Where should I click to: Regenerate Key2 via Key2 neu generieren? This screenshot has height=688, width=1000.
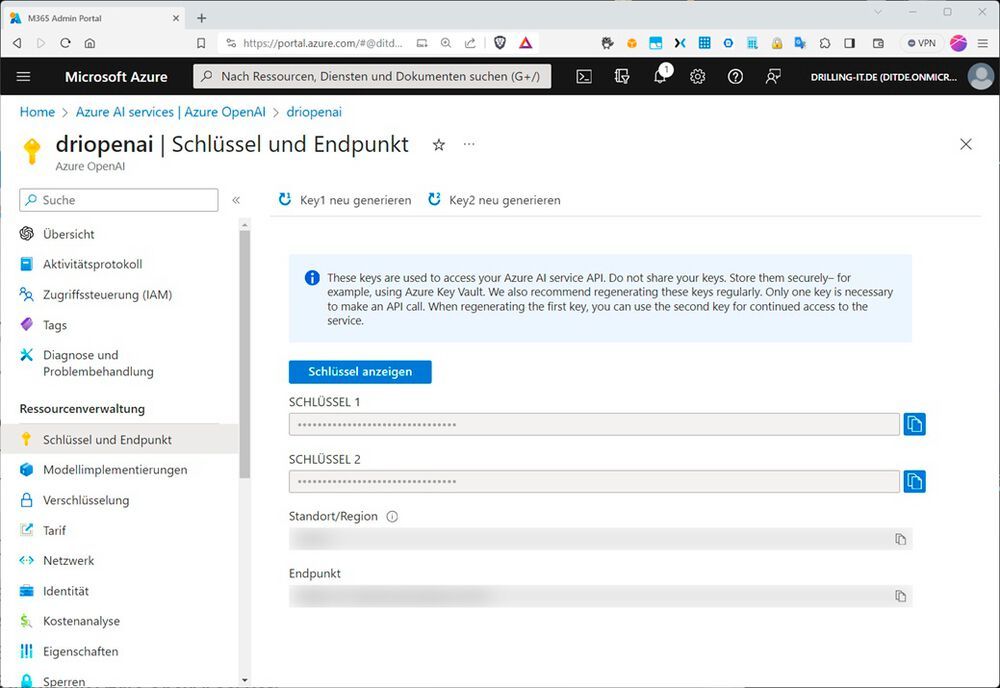494,200
